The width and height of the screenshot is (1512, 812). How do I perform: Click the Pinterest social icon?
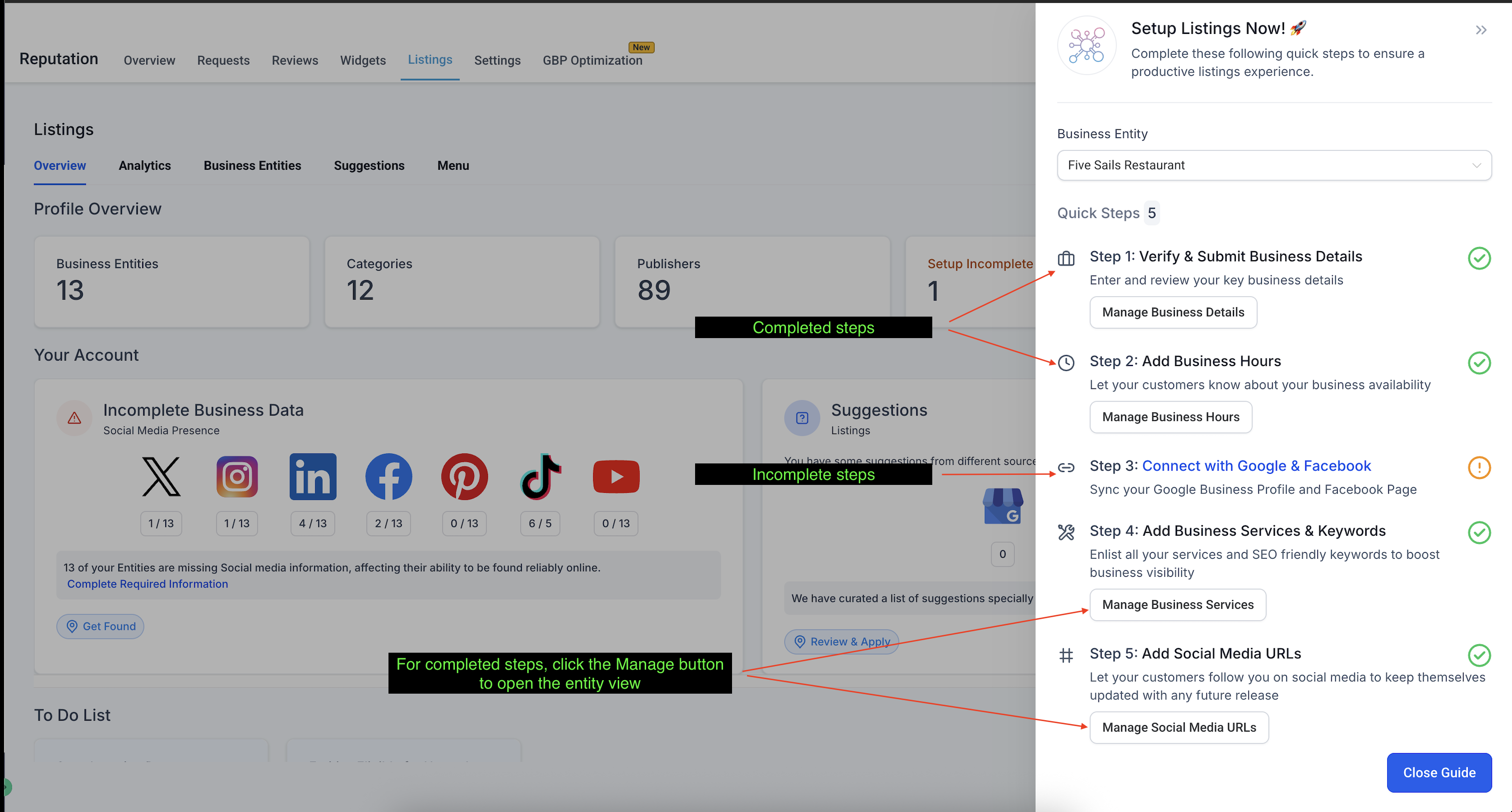464,476
